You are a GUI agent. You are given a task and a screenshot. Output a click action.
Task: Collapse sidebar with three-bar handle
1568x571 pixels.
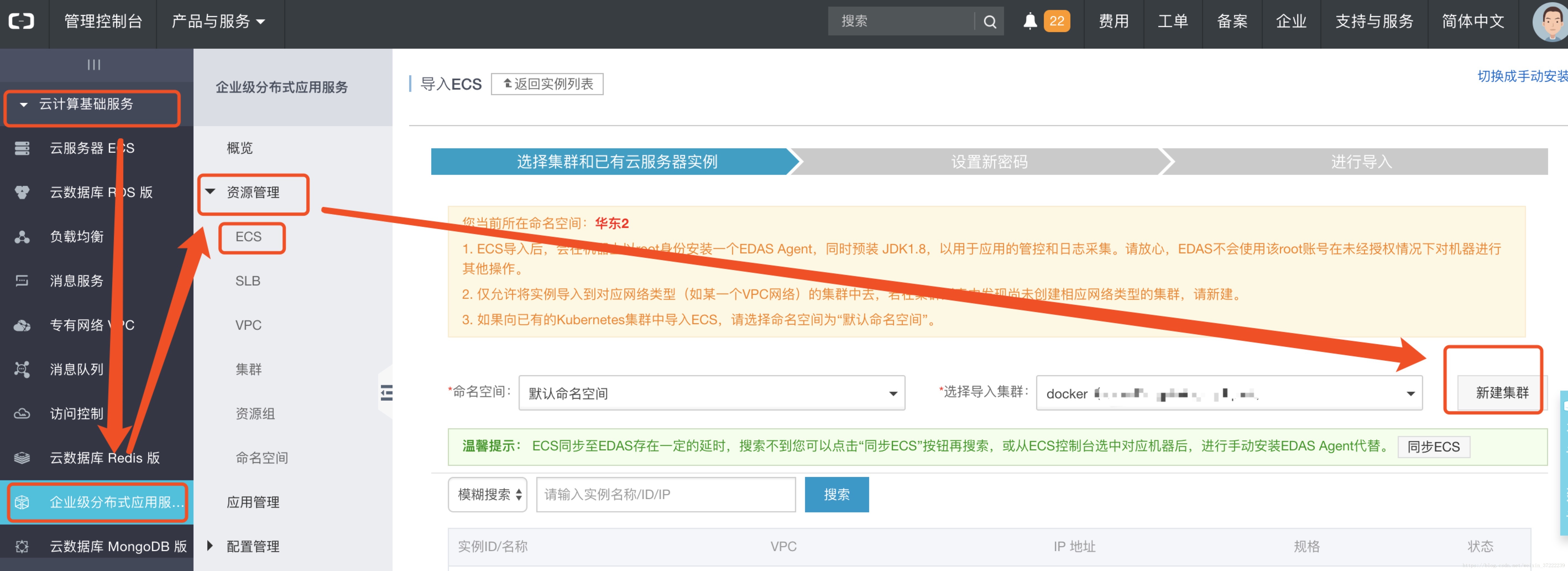(x=94, y=64)
